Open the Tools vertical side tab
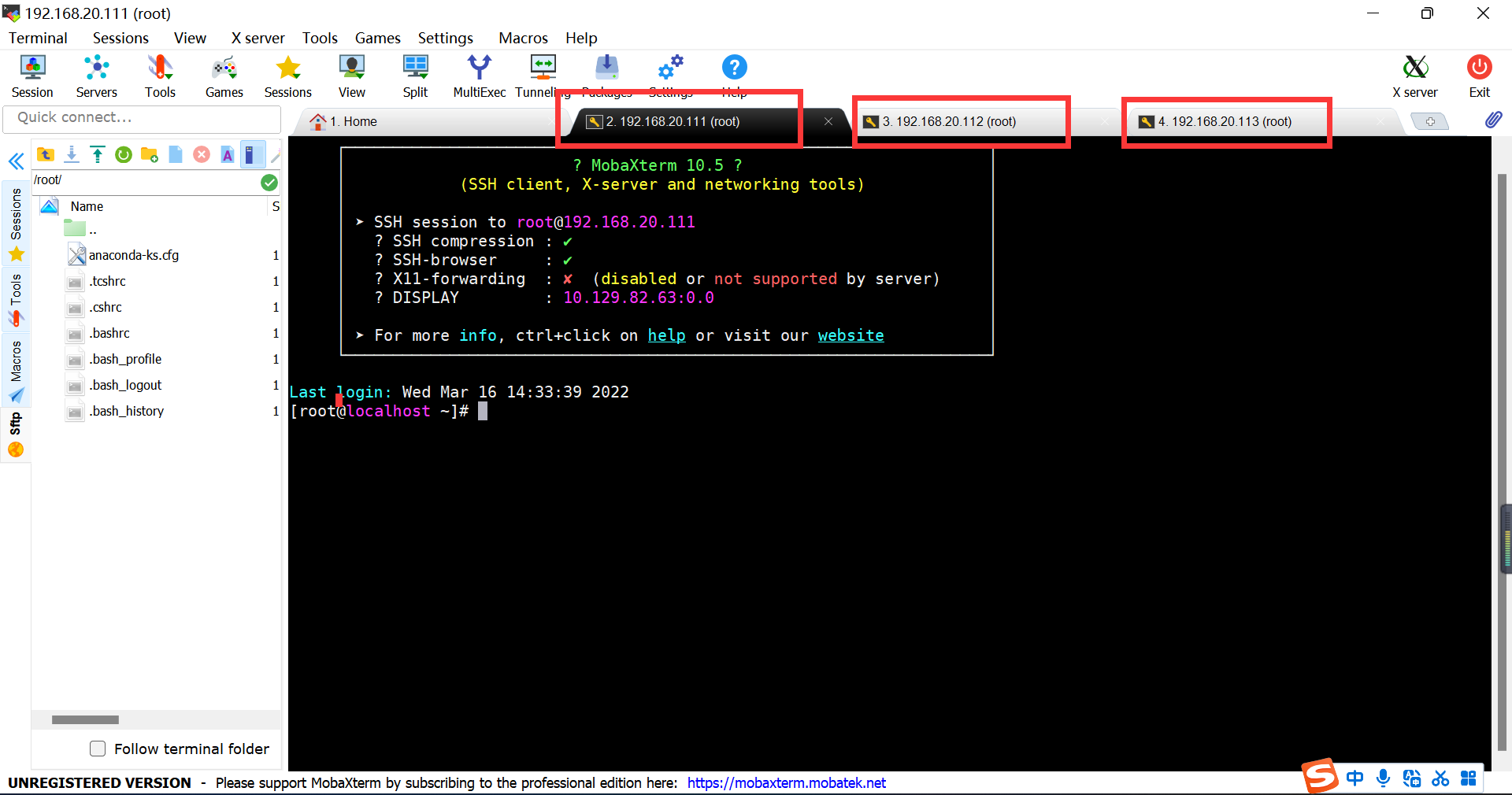Image resolution: width=1512 pixels, height=795 pixels. point(16,299)
